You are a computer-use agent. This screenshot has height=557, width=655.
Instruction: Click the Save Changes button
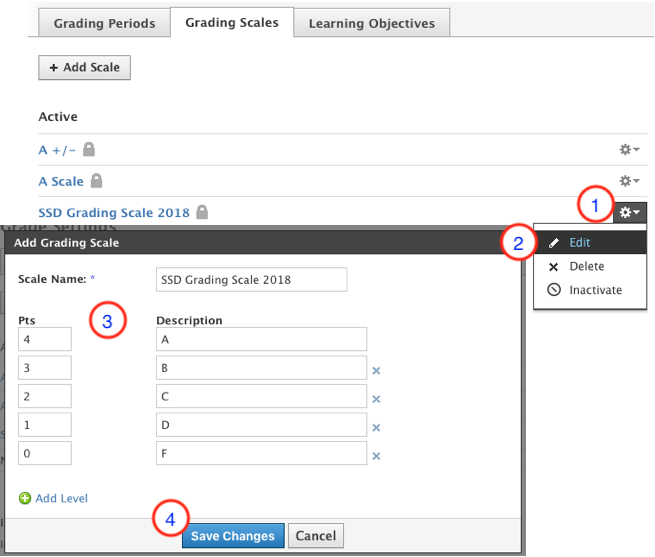coord(232,536)
